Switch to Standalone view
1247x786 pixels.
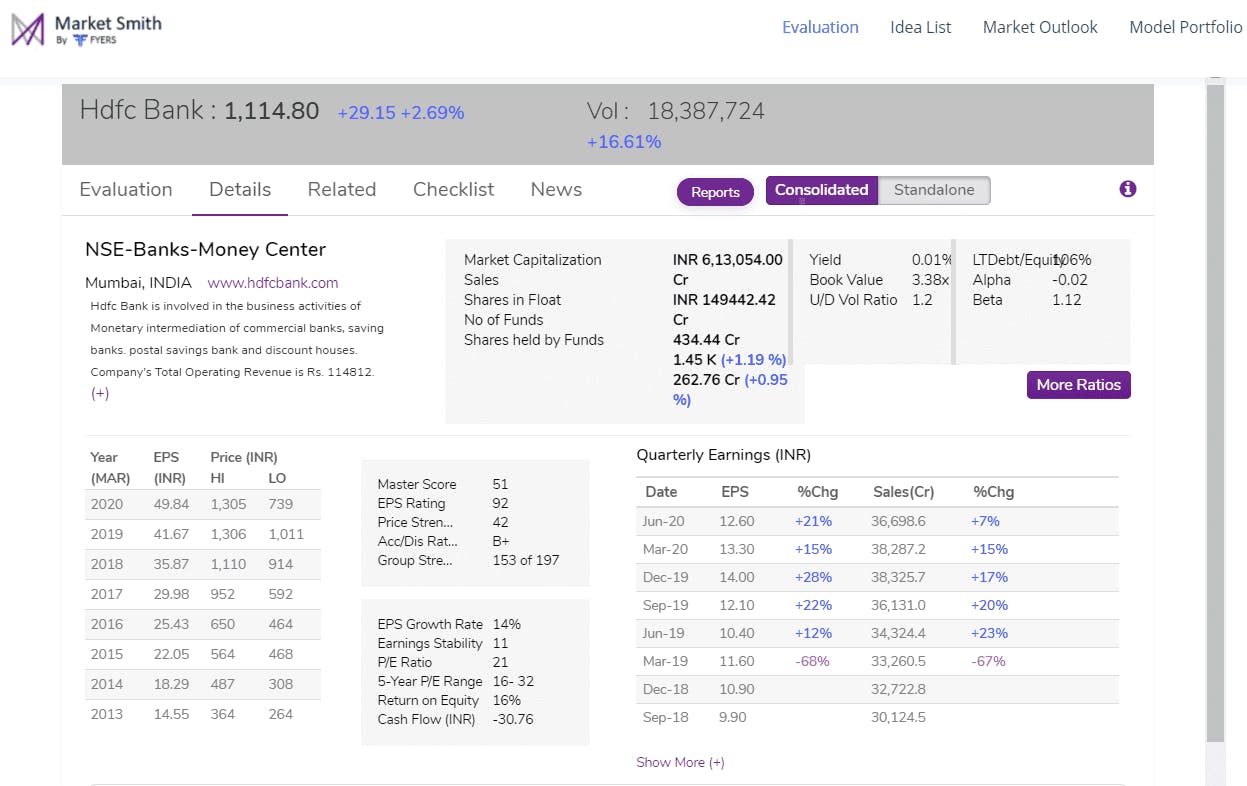pos(934,190)
